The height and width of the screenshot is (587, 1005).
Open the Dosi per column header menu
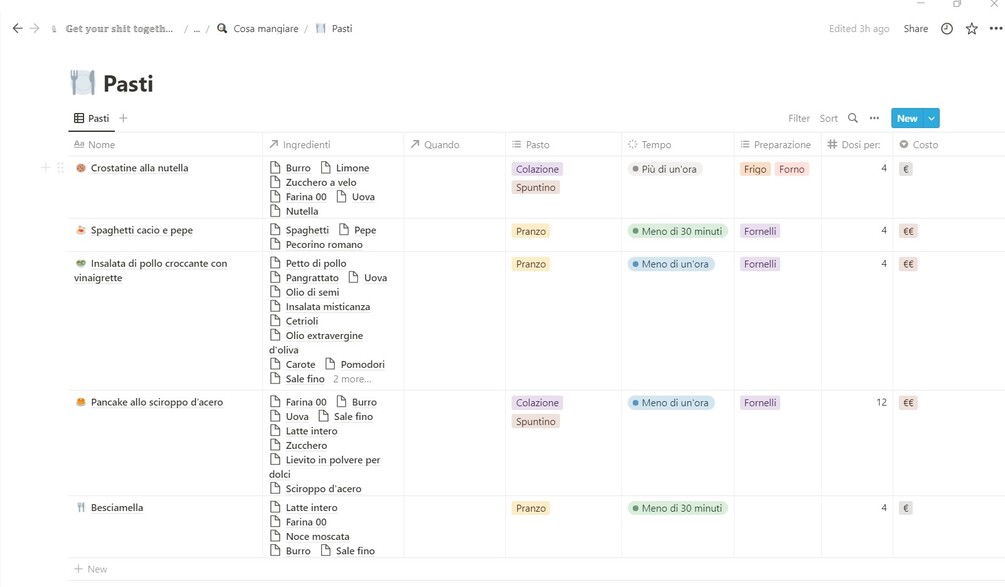click(x=857, y=145)
